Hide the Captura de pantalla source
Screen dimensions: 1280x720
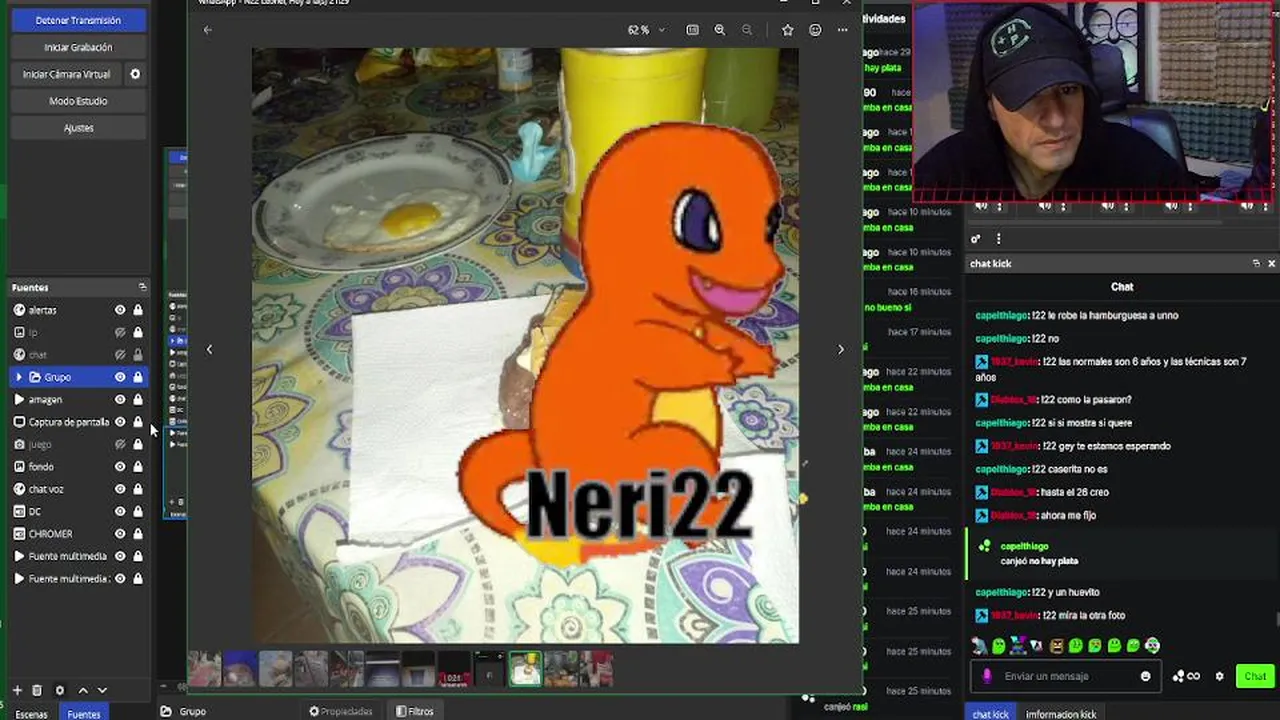[120, 422]
